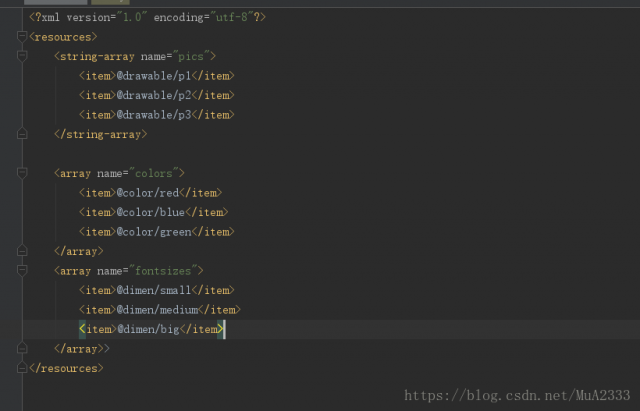Click the "colors" name attribute value

click(154, 173)
